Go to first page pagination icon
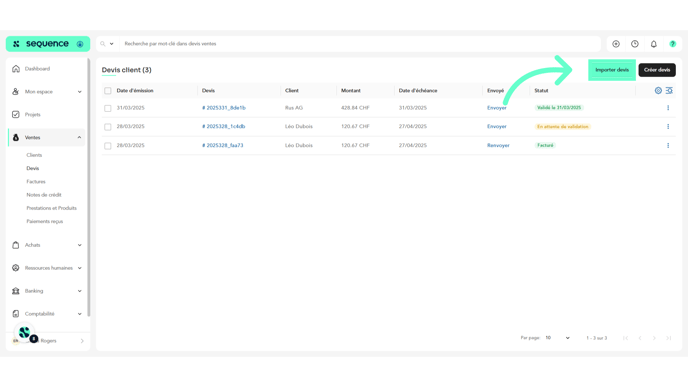The height and width of the screenshot is (387, 688). pos(626,338)
